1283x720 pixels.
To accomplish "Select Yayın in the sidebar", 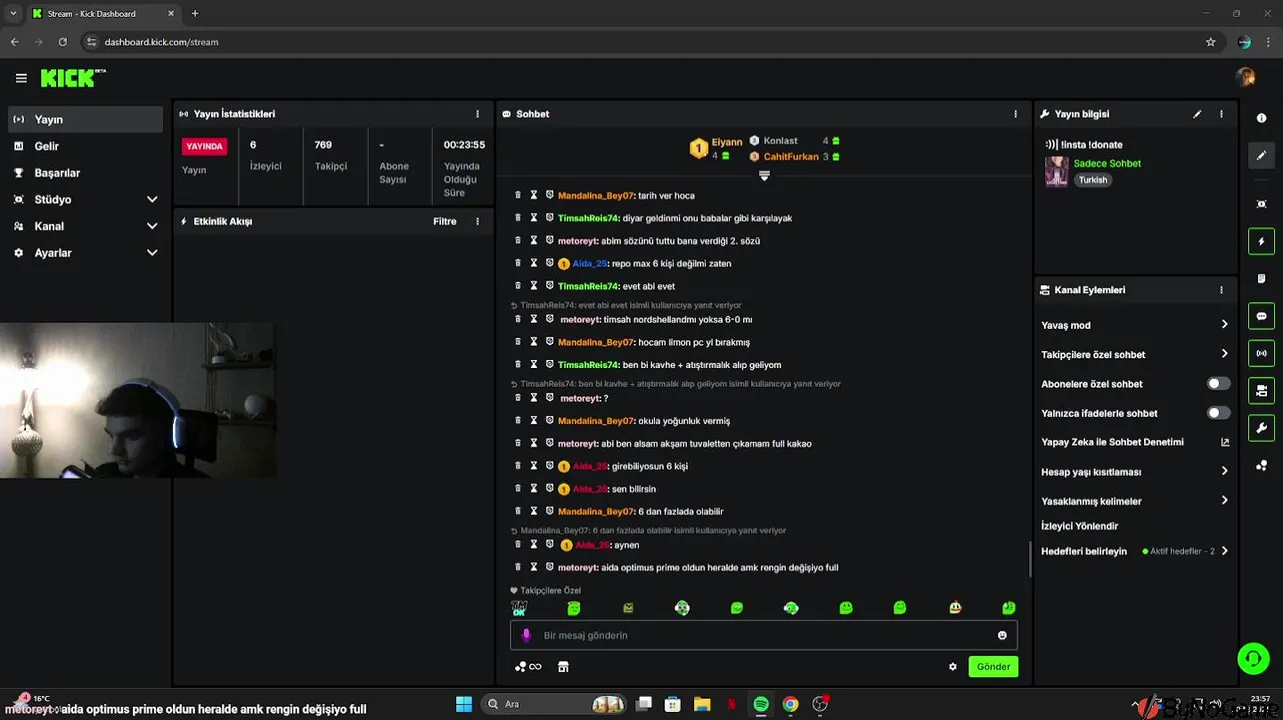I will pyautogui.click(x=85, y=119).
